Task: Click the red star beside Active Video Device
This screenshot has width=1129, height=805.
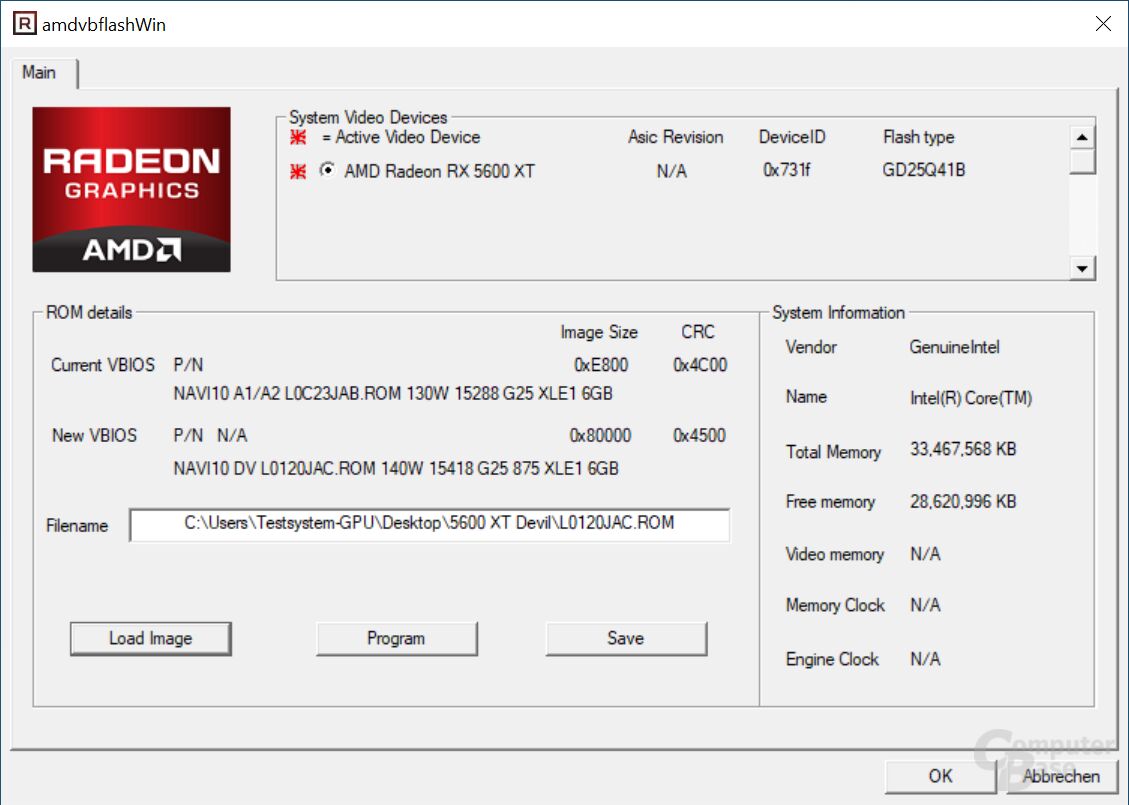Action: (298, 137)
